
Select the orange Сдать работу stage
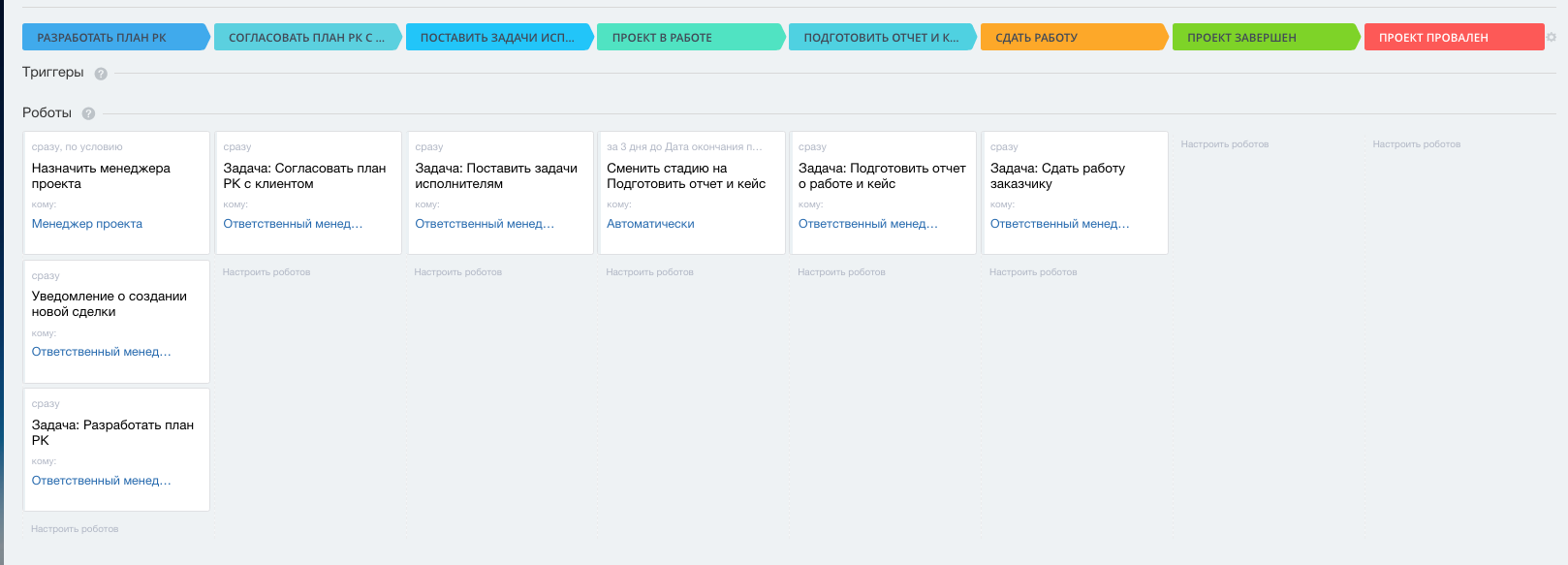coord(1070,38)
